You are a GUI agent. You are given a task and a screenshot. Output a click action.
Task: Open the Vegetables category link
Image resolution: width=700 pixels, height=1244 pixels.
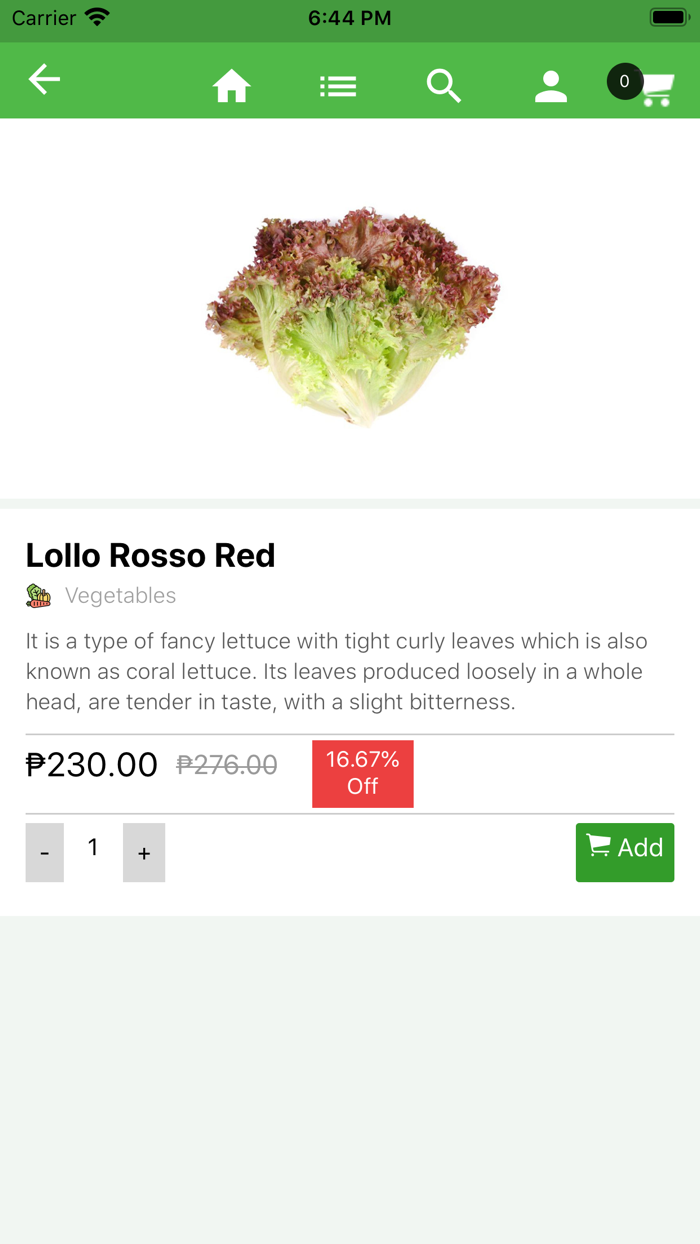point(120,594)
